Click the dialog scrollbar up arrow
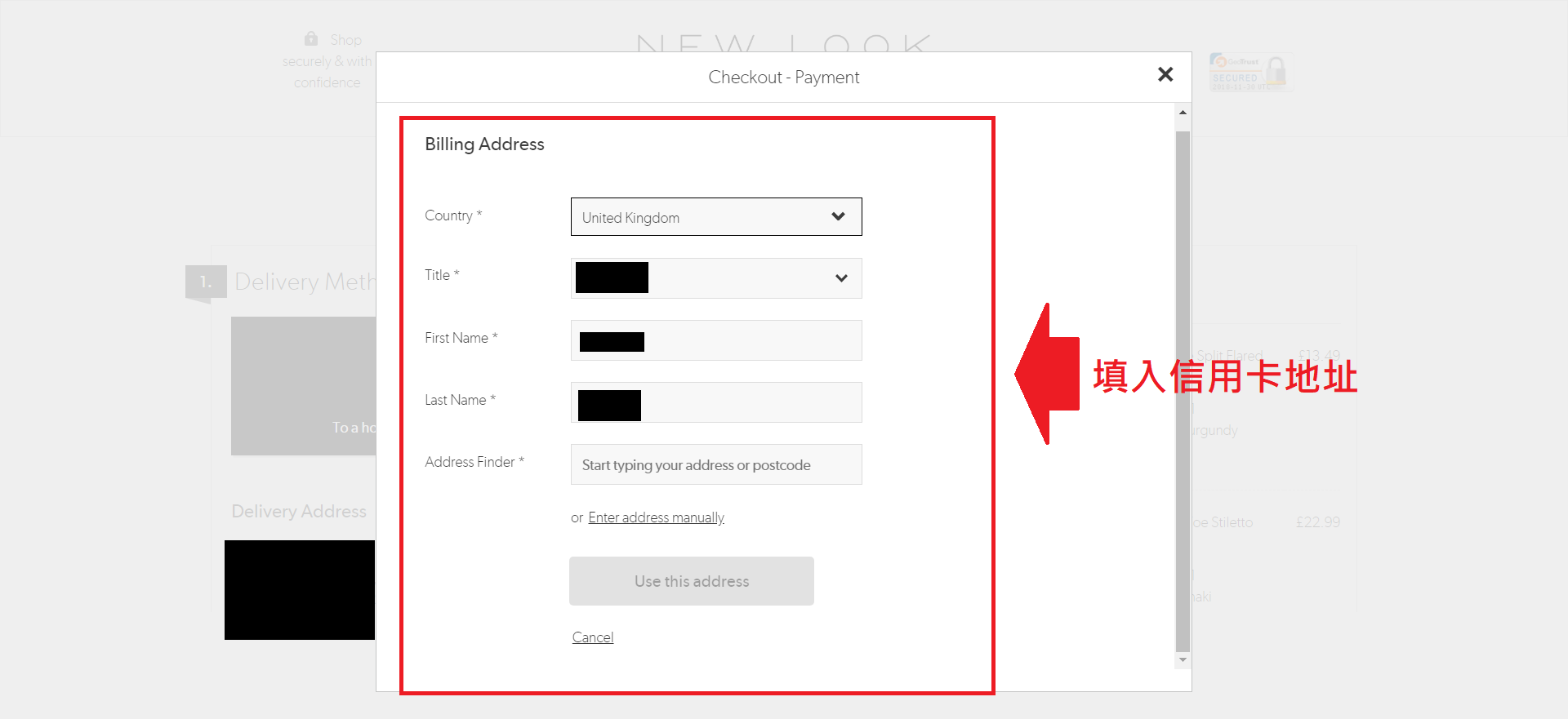The width and height of the screenshot is (1568, 719). [x=1183, y=113]
